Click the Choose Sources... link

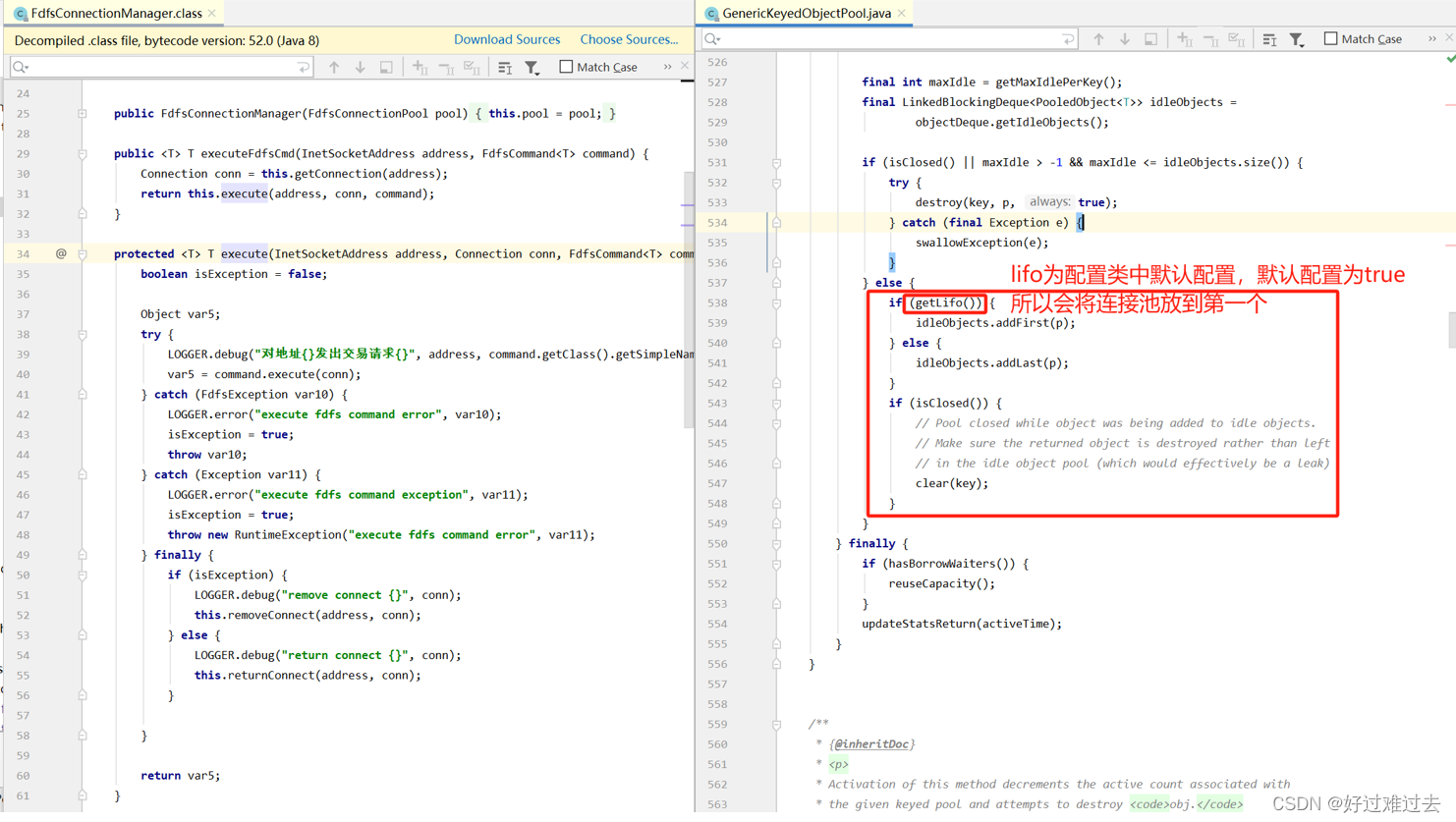coord(629,38)
